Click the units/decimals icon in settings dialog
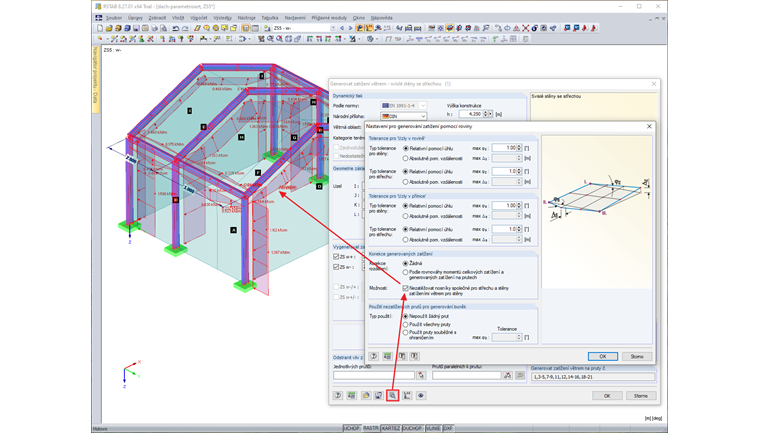Screen dimensions: 760x433 tap(387, 356)
